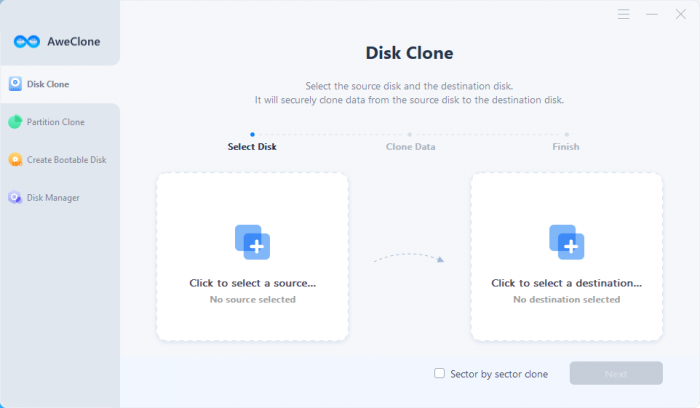This screenshot has height=408, width=700.
Task: Click the blue Select Disk progress dot
Action: [x=252, y=134]
